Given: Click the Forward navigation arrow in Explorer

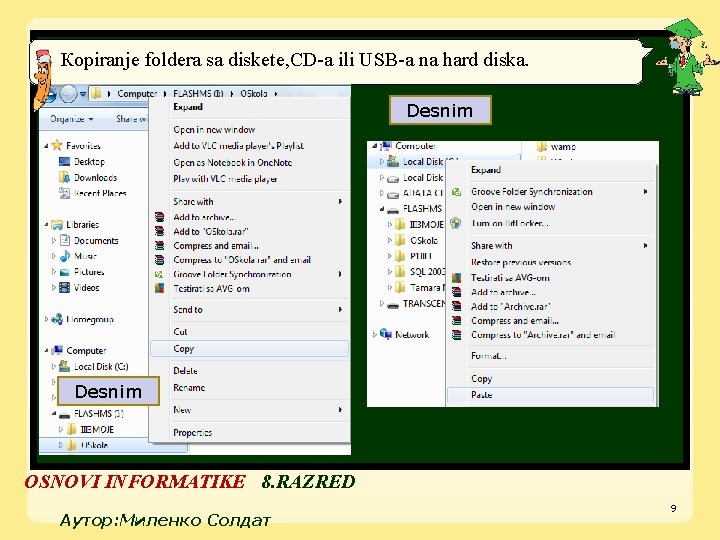Looking at the screenshot, I should point(68,94).
